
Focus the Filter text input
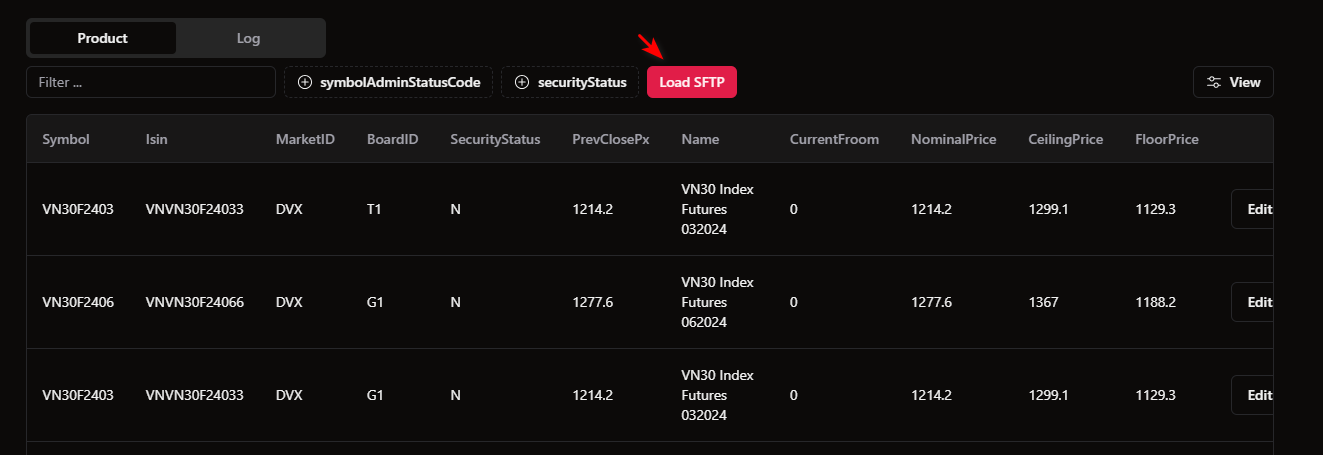pos(151,82)
